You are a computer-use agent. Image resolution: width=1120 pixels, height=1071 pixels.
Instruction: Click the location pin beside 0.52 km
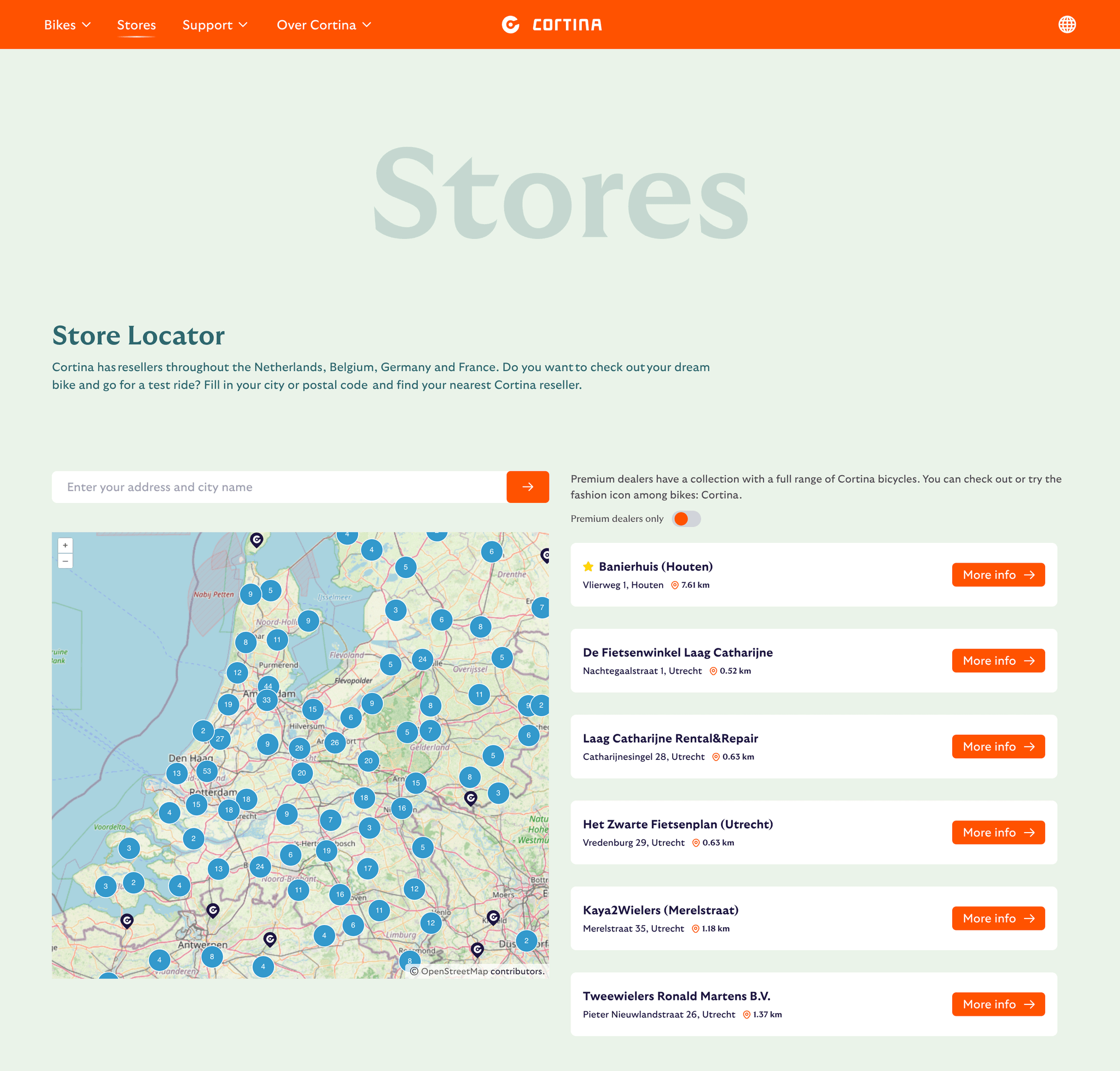pos(713,671)
